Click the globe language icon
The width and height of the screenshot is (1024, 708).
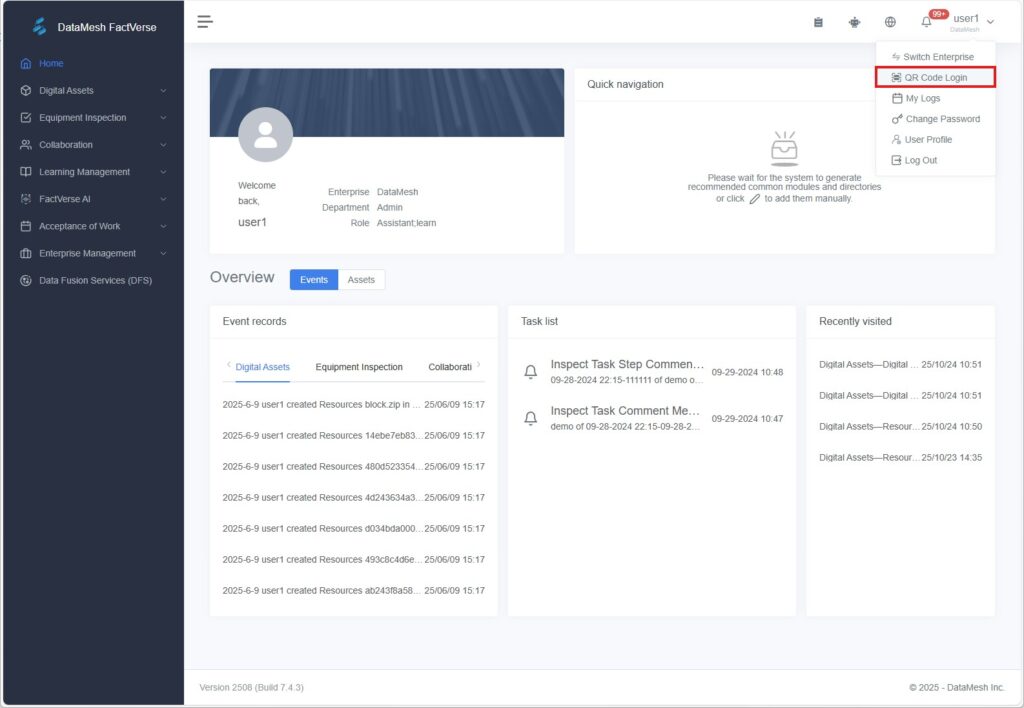coord(890,22)
